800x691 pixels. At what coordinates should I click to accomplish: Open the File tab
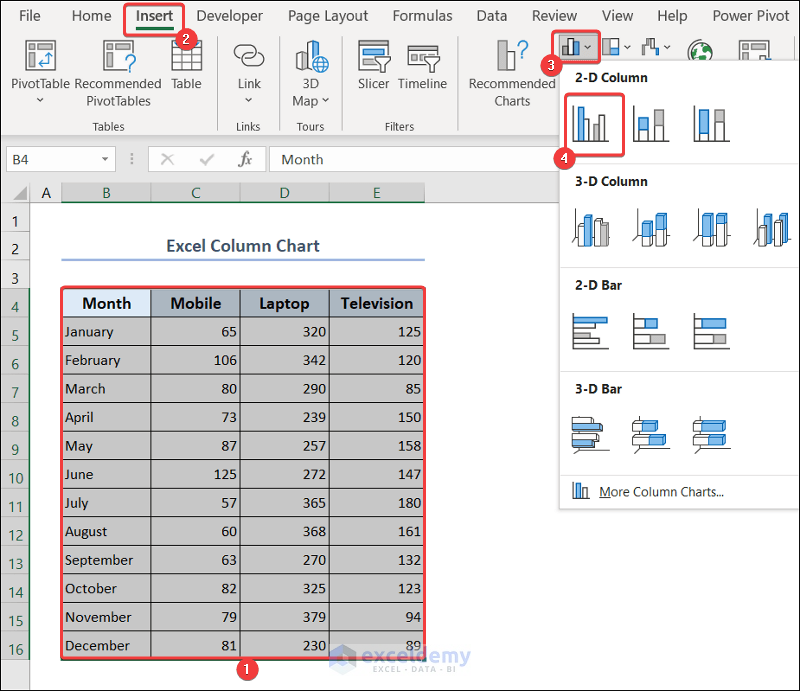[30, 16]
